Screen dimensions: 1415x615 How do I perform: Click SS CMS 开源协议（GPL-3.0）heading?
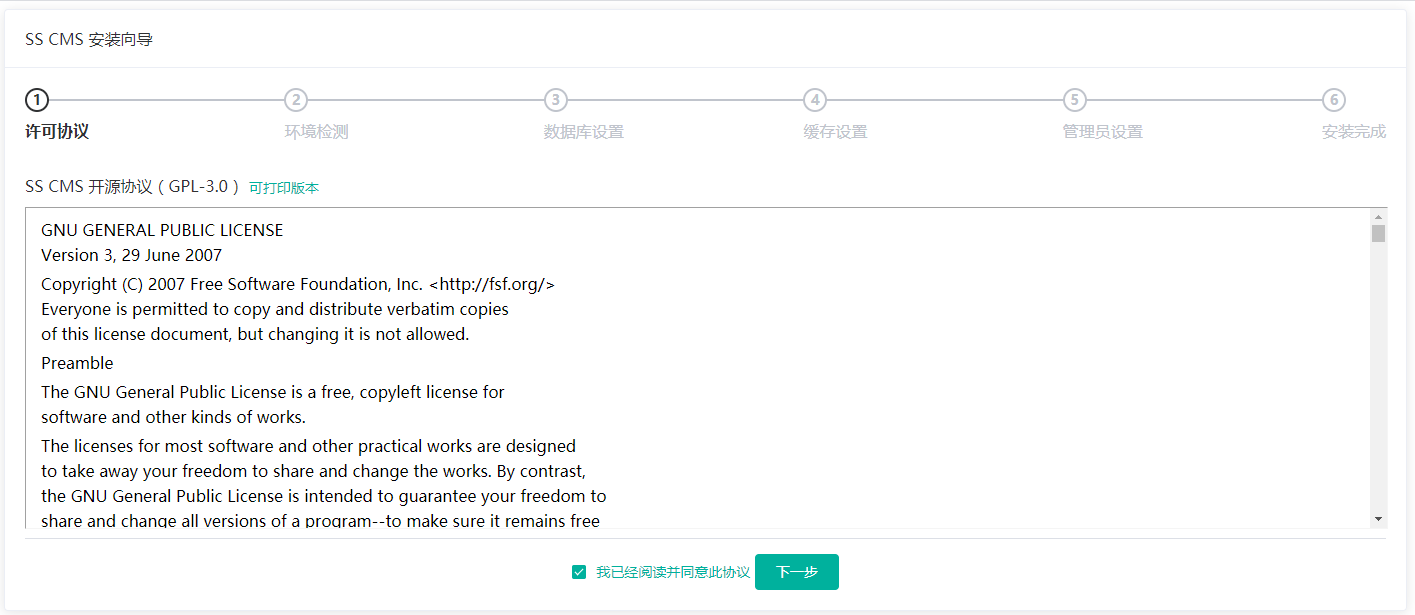[134, 187]
